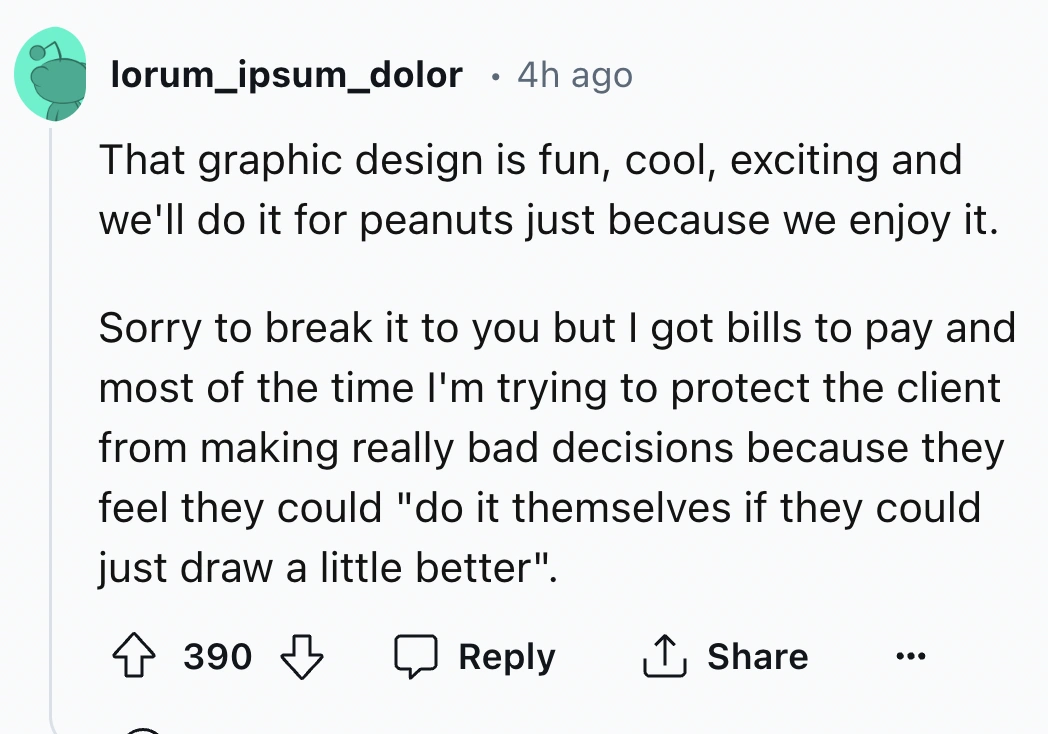Image resolution: width=1048 pixels, height=734 pixels.
Task: Click the paragraph starting 'That graphic design'
Action: point(548,189)
